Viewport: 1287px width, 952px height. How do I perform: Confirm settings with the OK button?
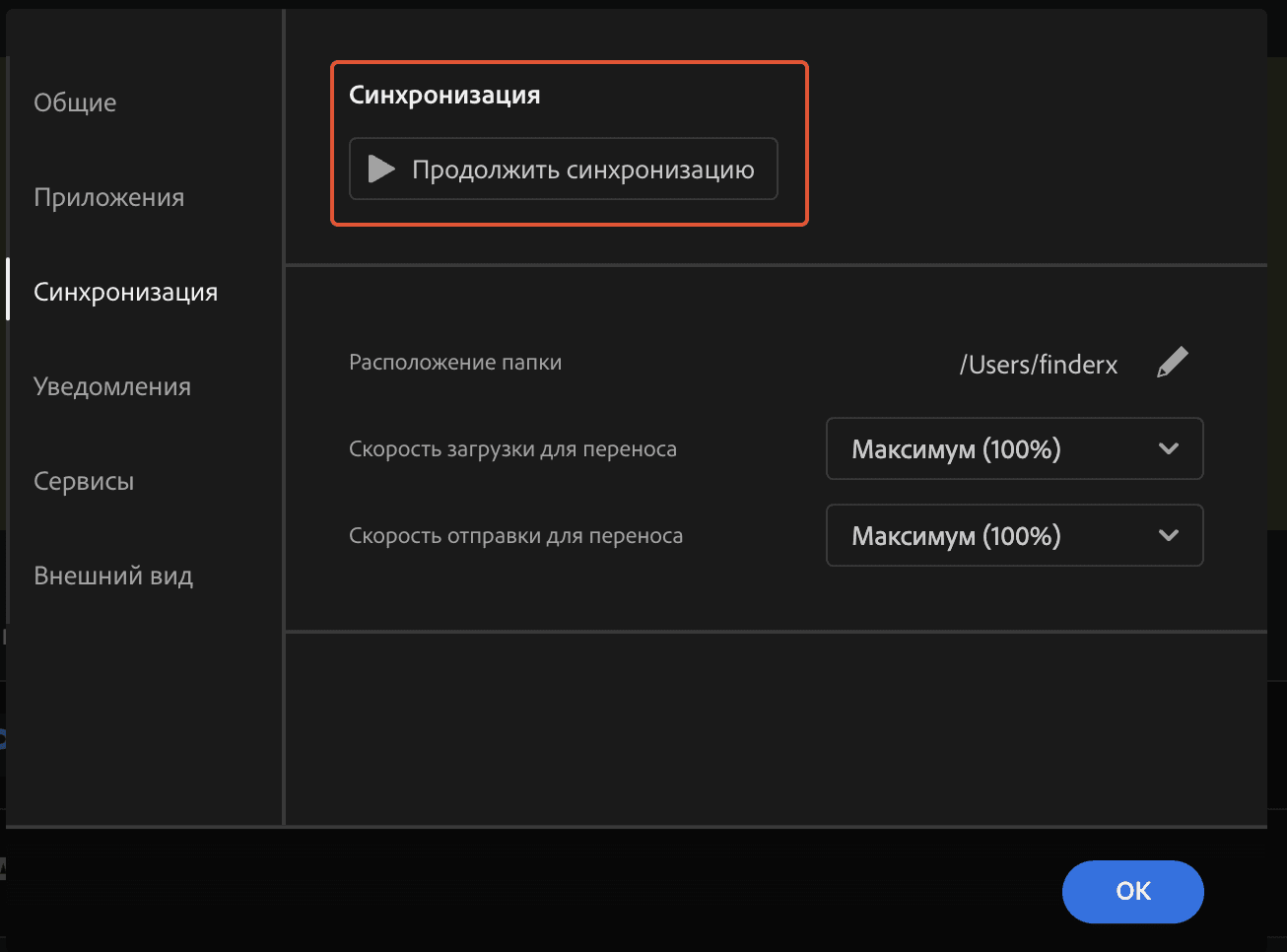1132,891
